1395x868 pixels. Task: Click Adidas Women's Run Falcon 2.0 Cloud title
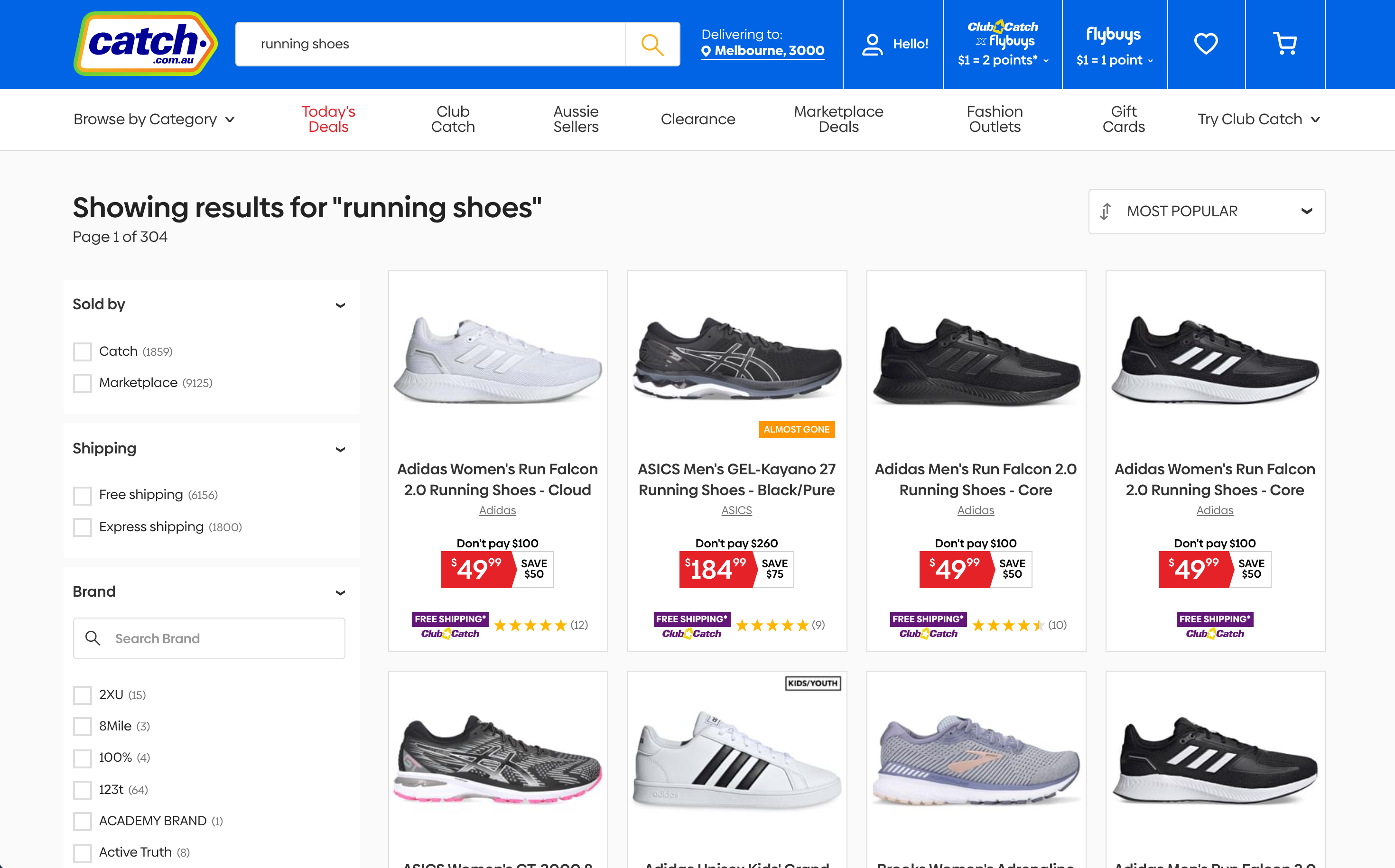point(497,480)
